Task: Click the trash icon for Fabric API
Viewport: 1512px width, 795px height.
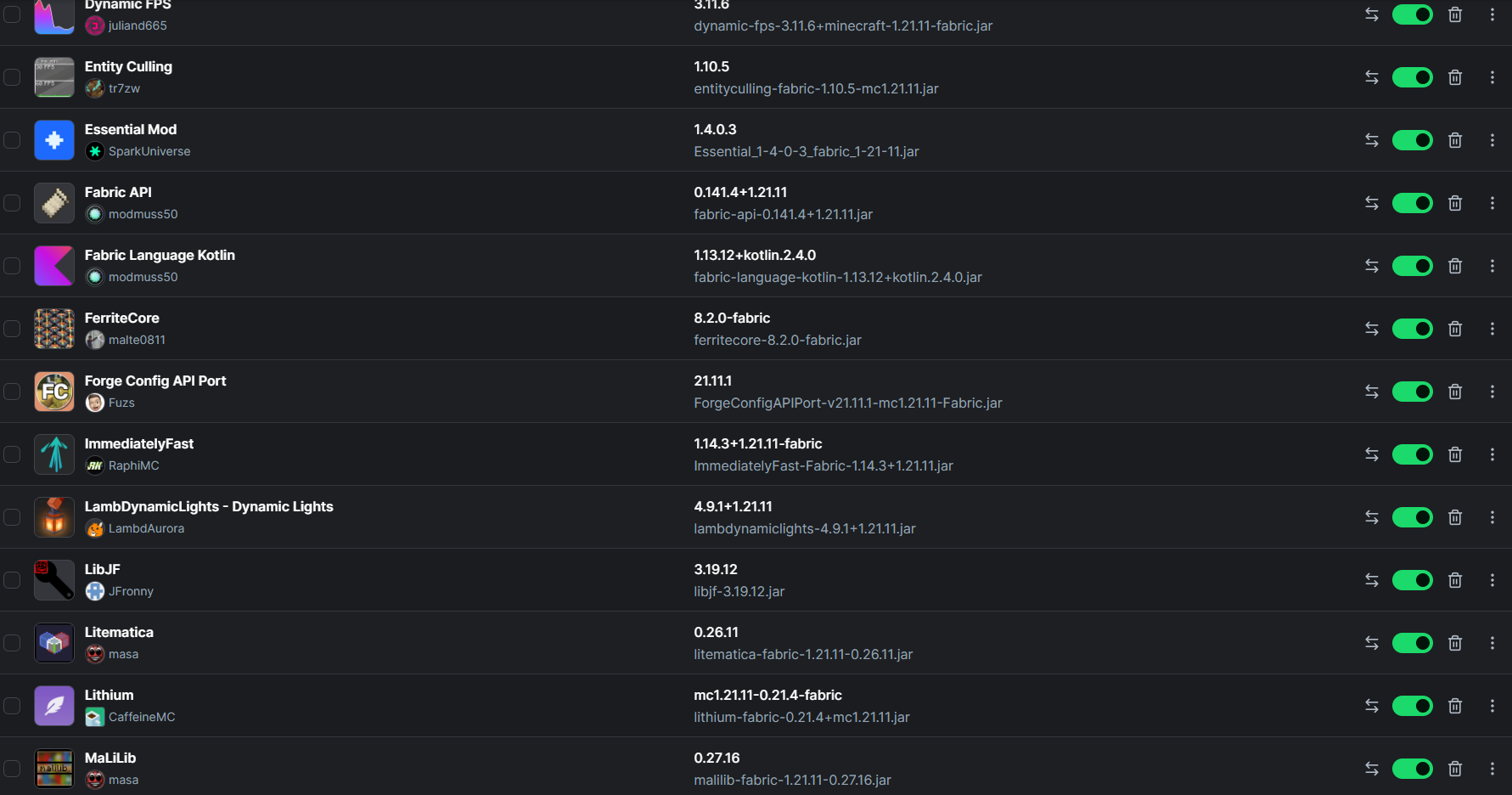Action: click(1455, 203)
